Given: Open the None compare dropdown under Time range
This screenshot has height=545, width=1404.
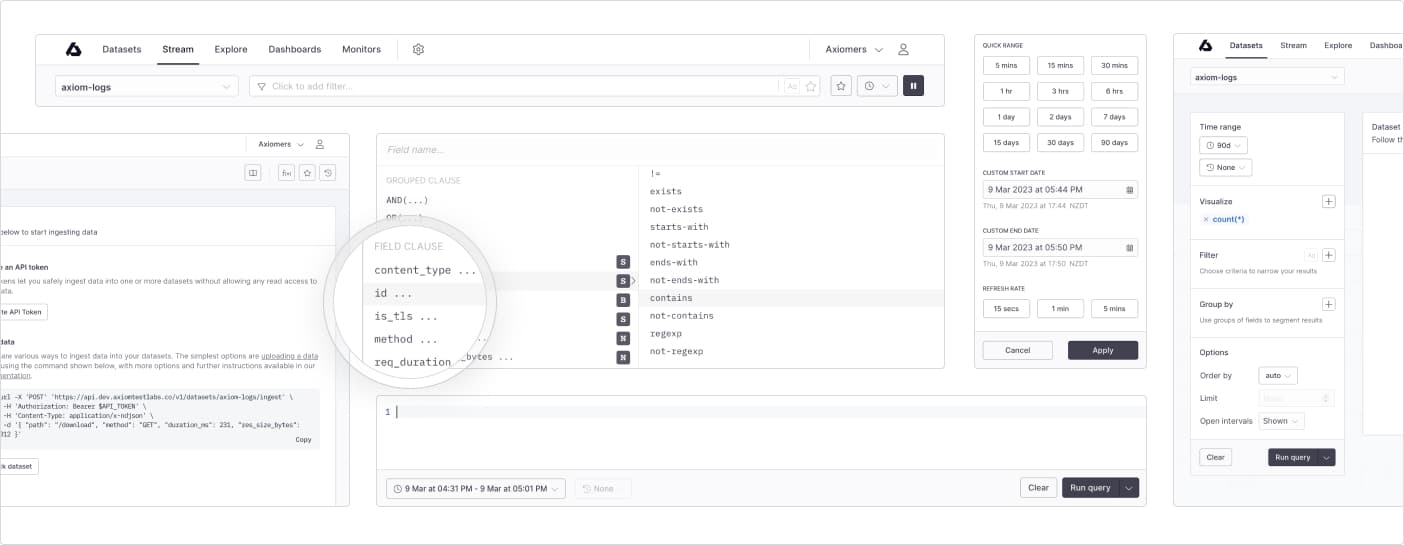Looking at the screenshot, I should [1226, 167].
